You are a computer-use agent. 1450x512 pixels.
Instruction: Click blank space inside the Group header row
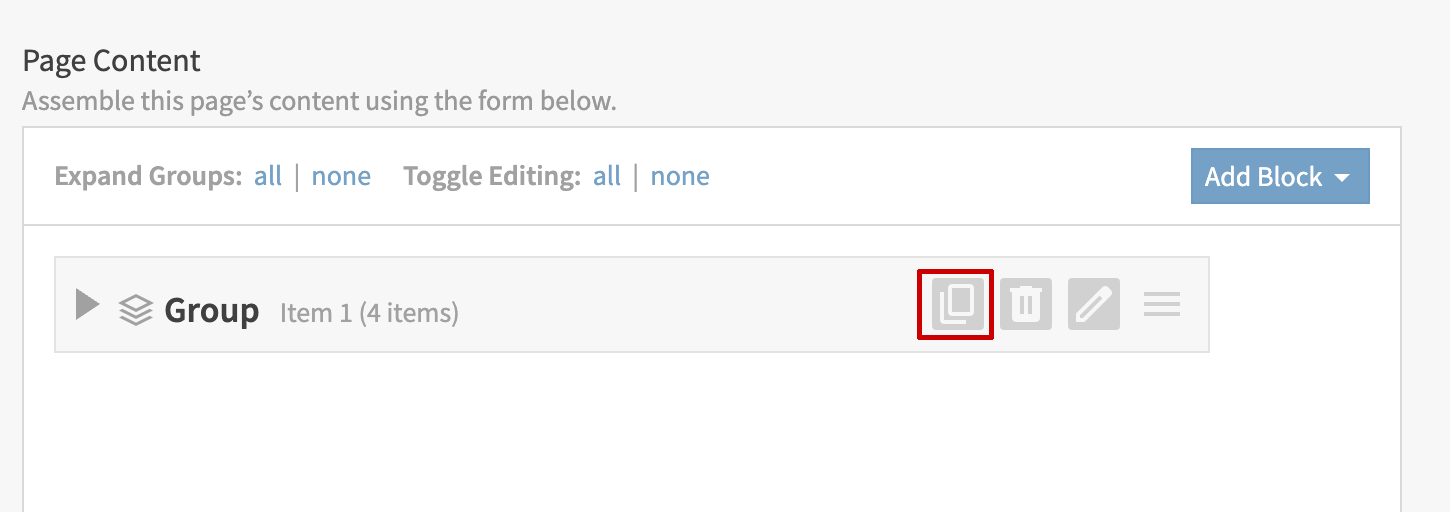tap(680, 305)
